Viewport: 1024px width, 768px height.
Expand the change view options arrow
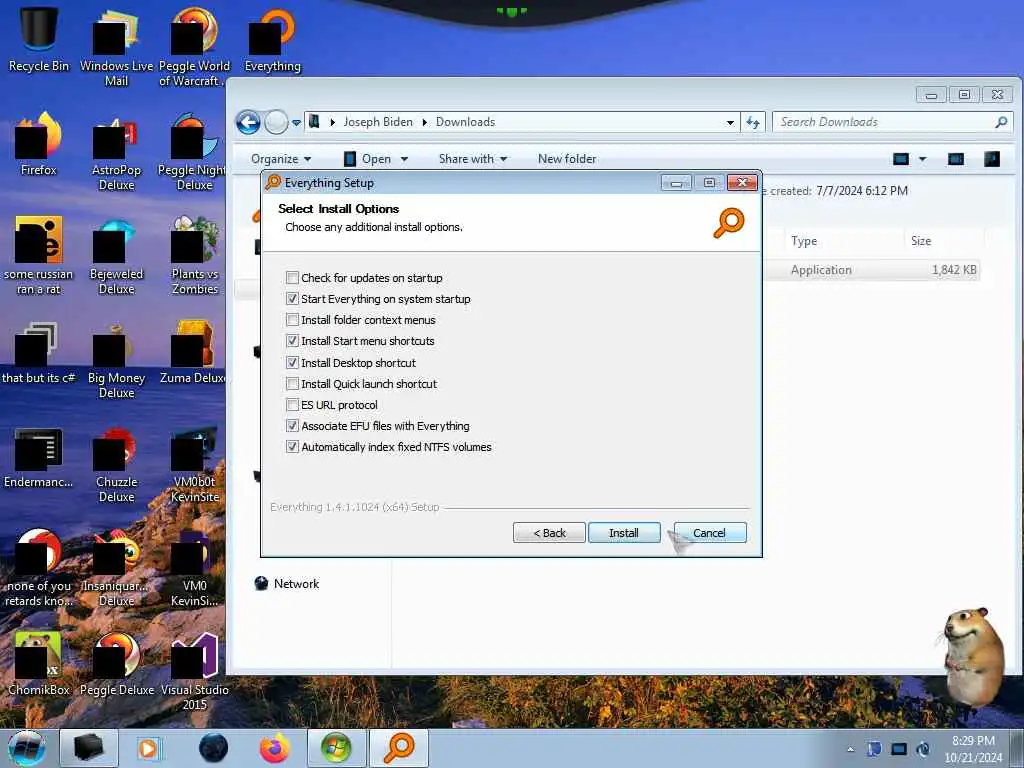tap(922, 159)
